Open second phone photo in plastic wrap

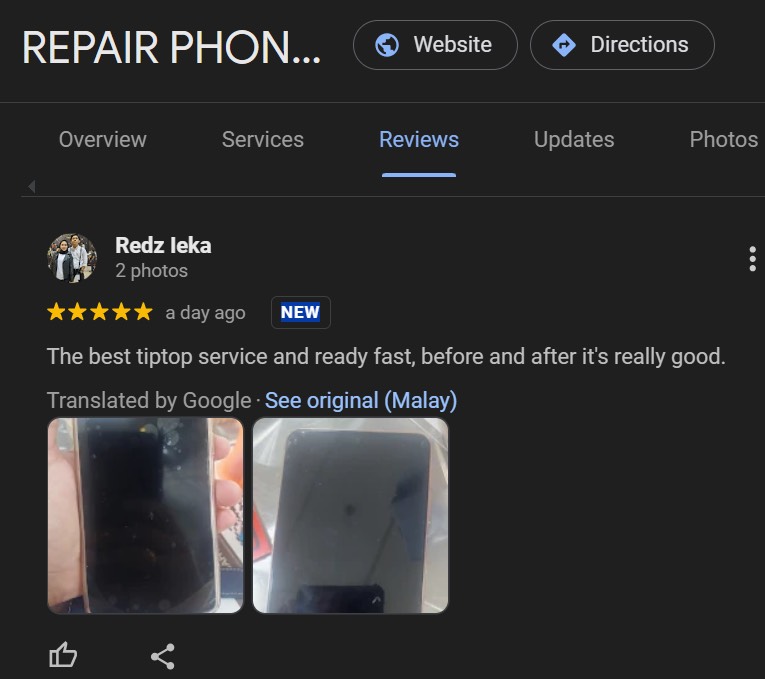[350, 516]
